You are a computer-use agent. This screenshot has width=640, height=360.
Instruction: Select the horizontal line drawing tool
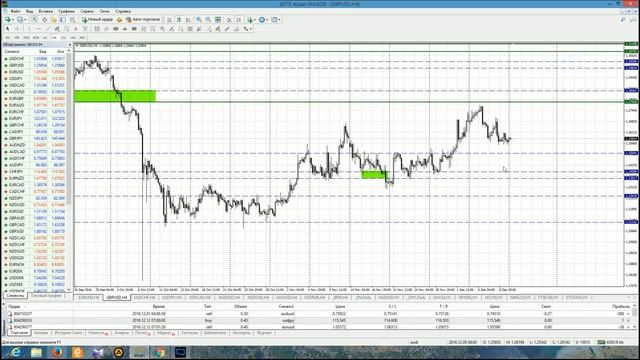(x=38, y=29)
